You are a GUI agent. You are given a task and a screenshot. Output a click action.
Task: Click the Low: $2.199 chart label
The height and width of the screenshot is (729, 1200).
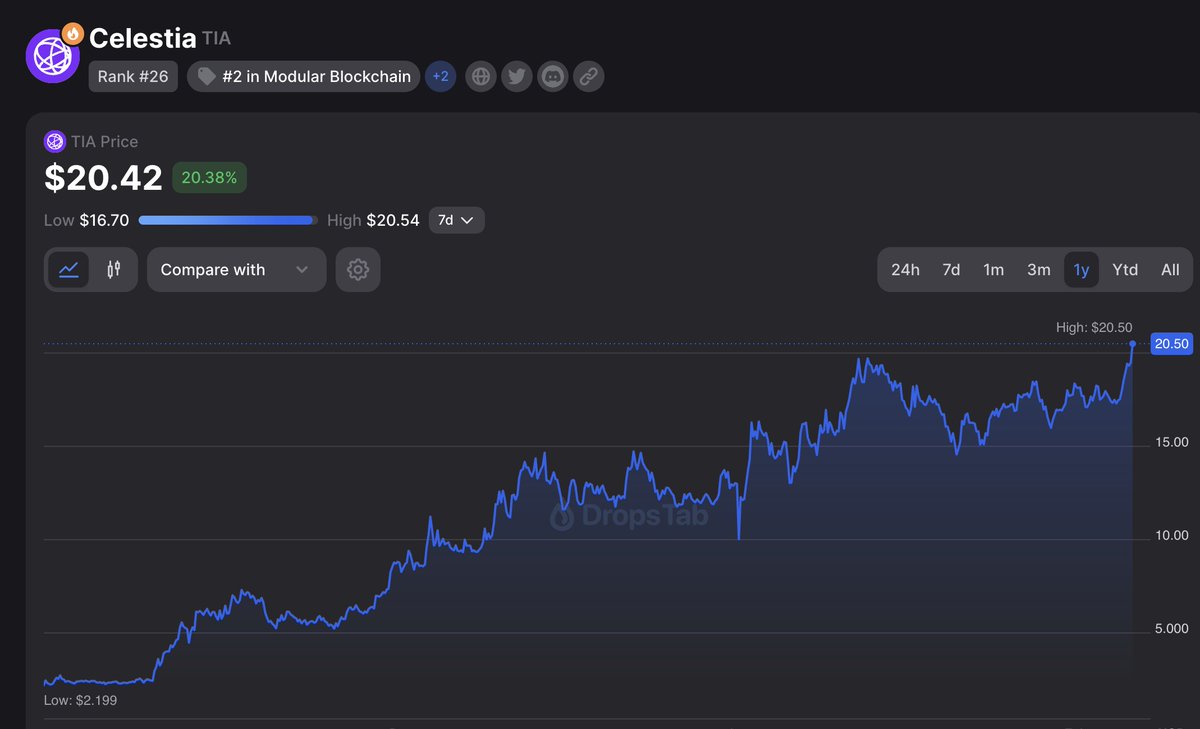coord(81,700)
